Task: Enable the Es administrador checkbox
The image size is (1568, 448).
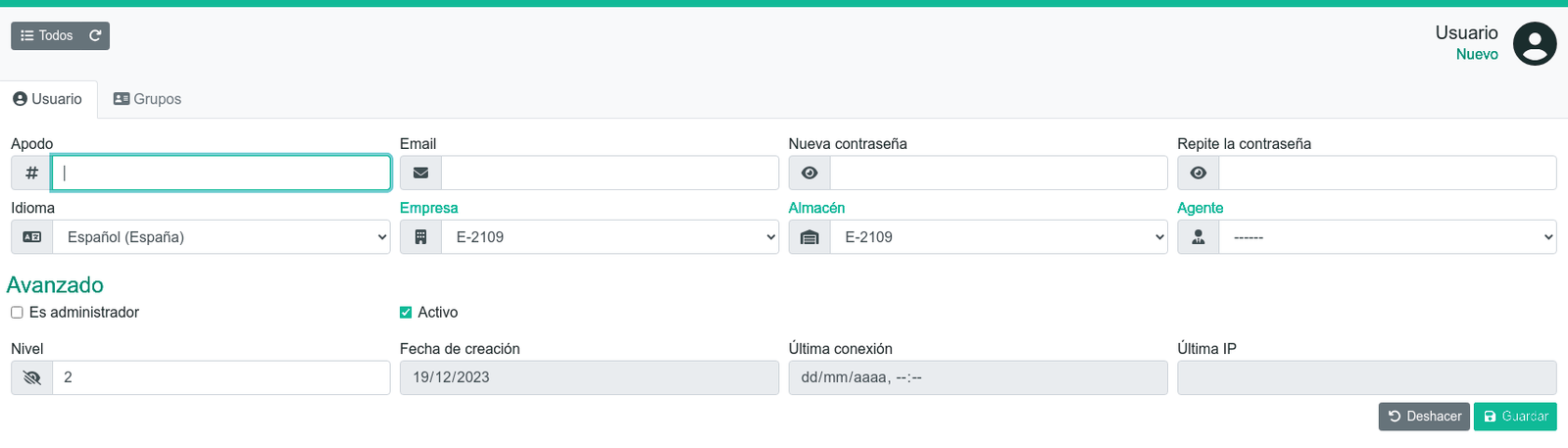Action: pos(17,313)
